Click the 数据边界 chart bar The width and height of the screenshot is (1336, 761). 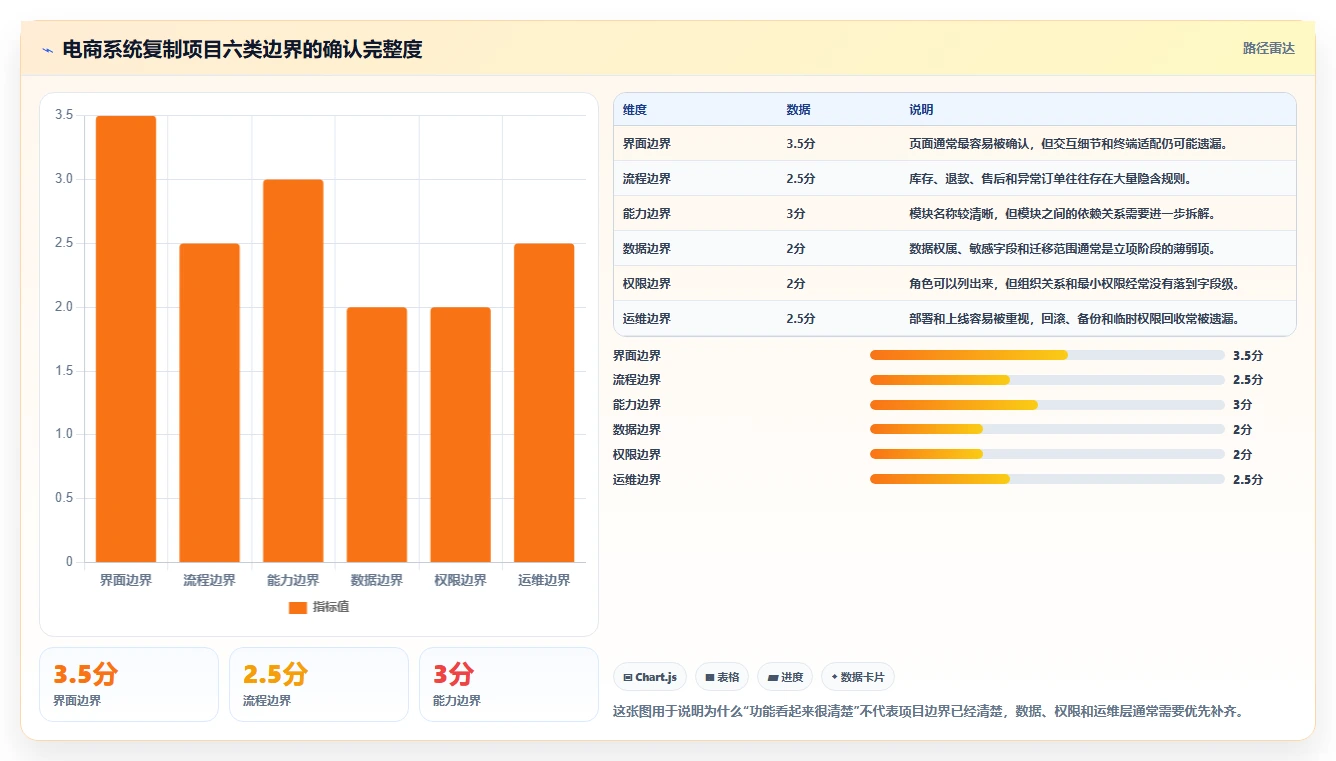[x=377, y=435]
